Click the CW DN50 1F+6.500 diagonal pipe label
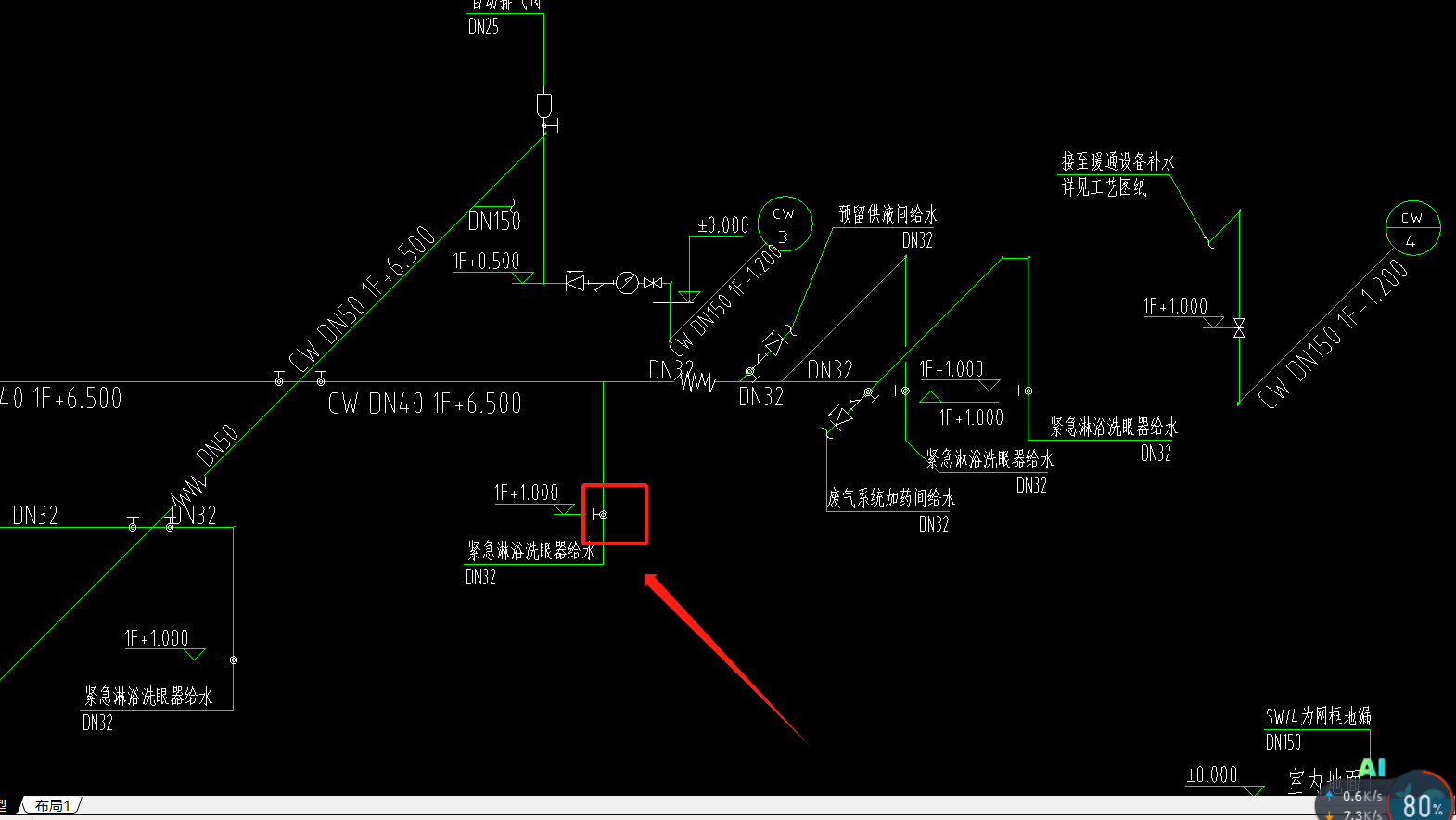 [x=362, y=300]
